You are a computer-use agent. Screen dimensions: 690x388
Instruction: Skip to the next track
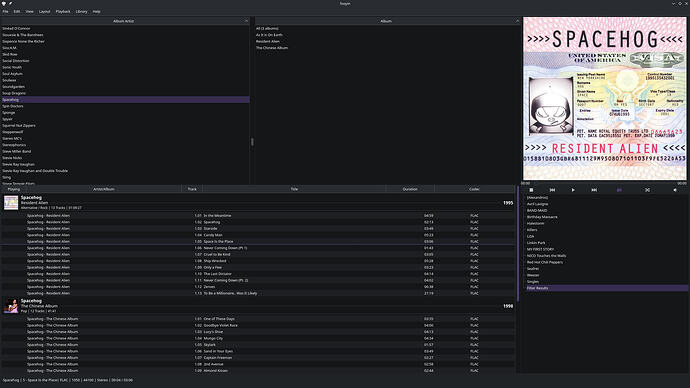tap(594, 190)
